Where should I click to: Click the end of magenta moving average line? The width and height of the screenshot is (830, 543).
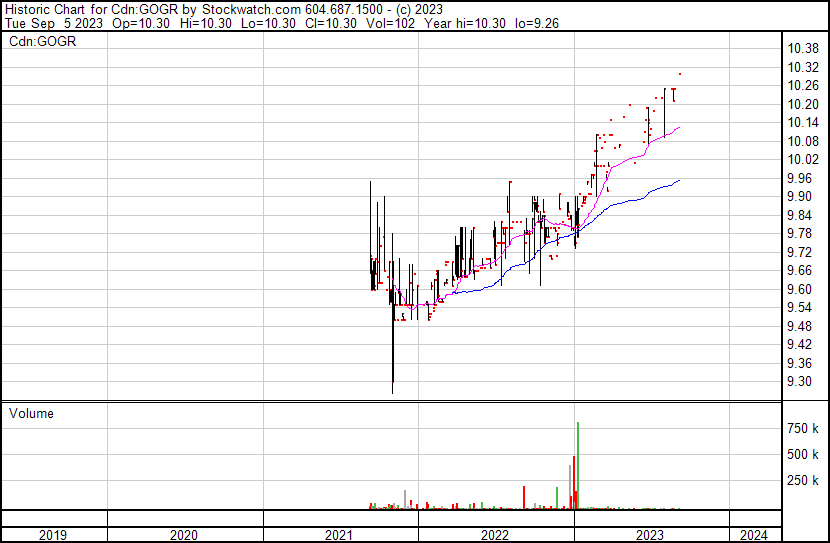pos(680,127)
